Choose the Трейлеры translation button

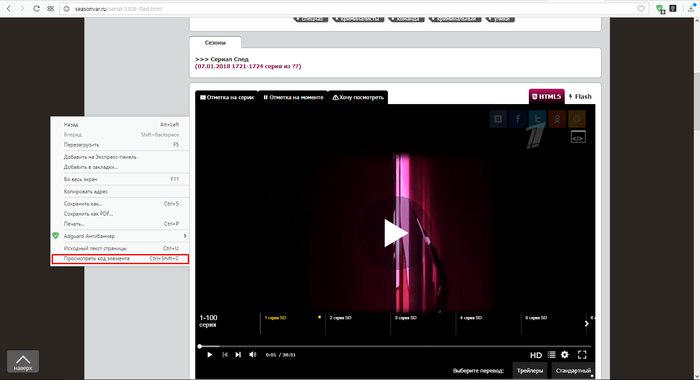coord(530,371)
